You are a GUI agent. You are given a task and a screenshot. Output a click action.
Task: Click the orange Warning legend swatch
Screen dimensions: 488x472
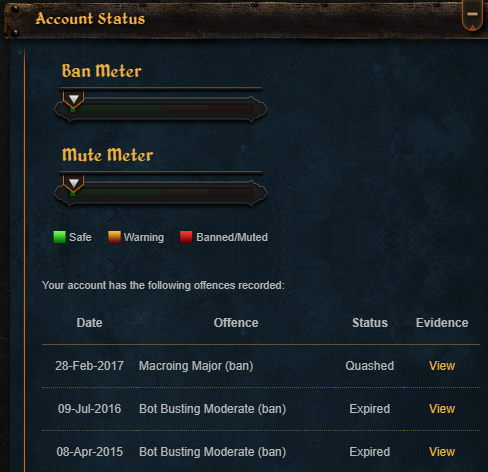(114, 237)
